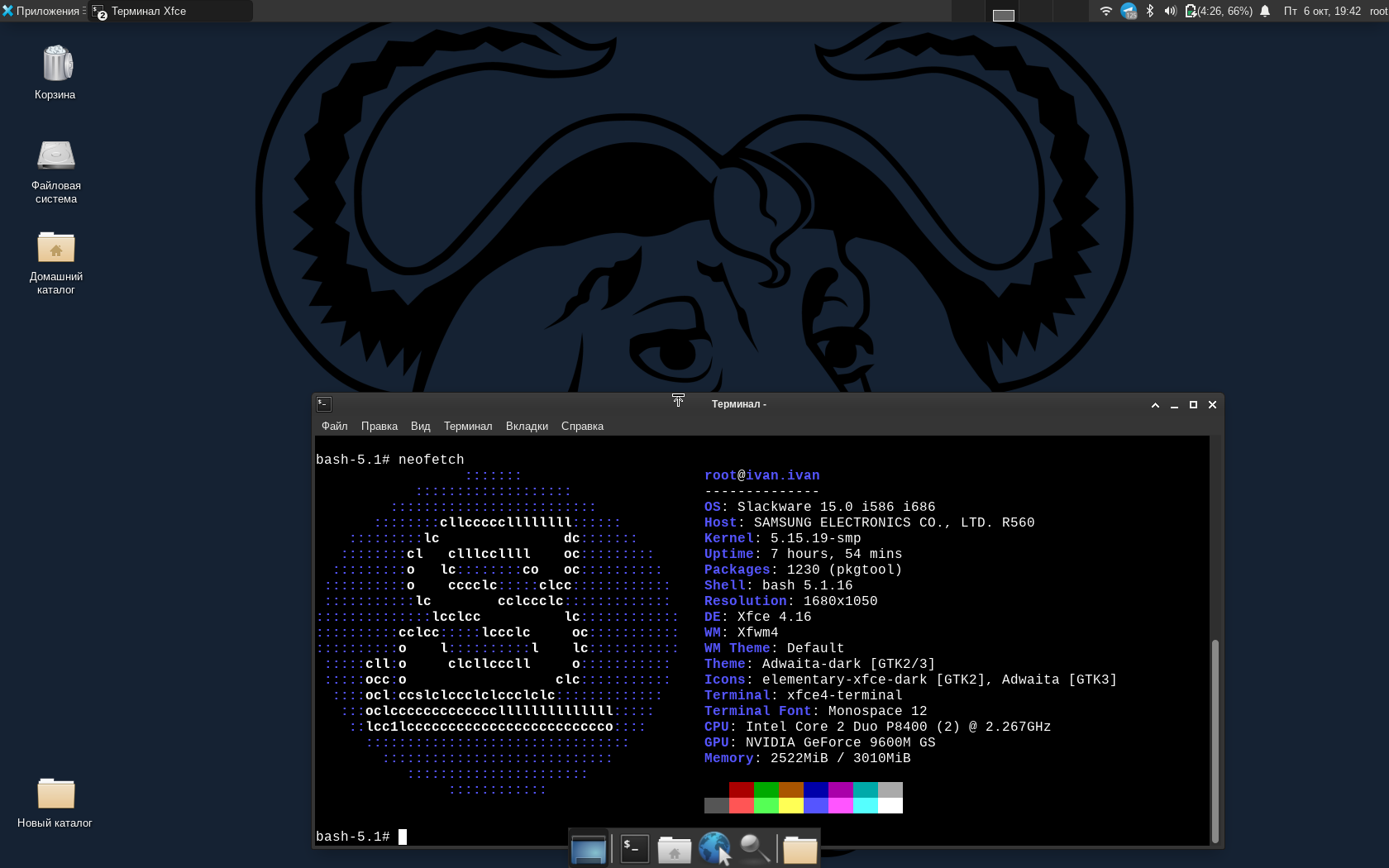Click the Bluetooth tray icon

[x=1150, y=11]
